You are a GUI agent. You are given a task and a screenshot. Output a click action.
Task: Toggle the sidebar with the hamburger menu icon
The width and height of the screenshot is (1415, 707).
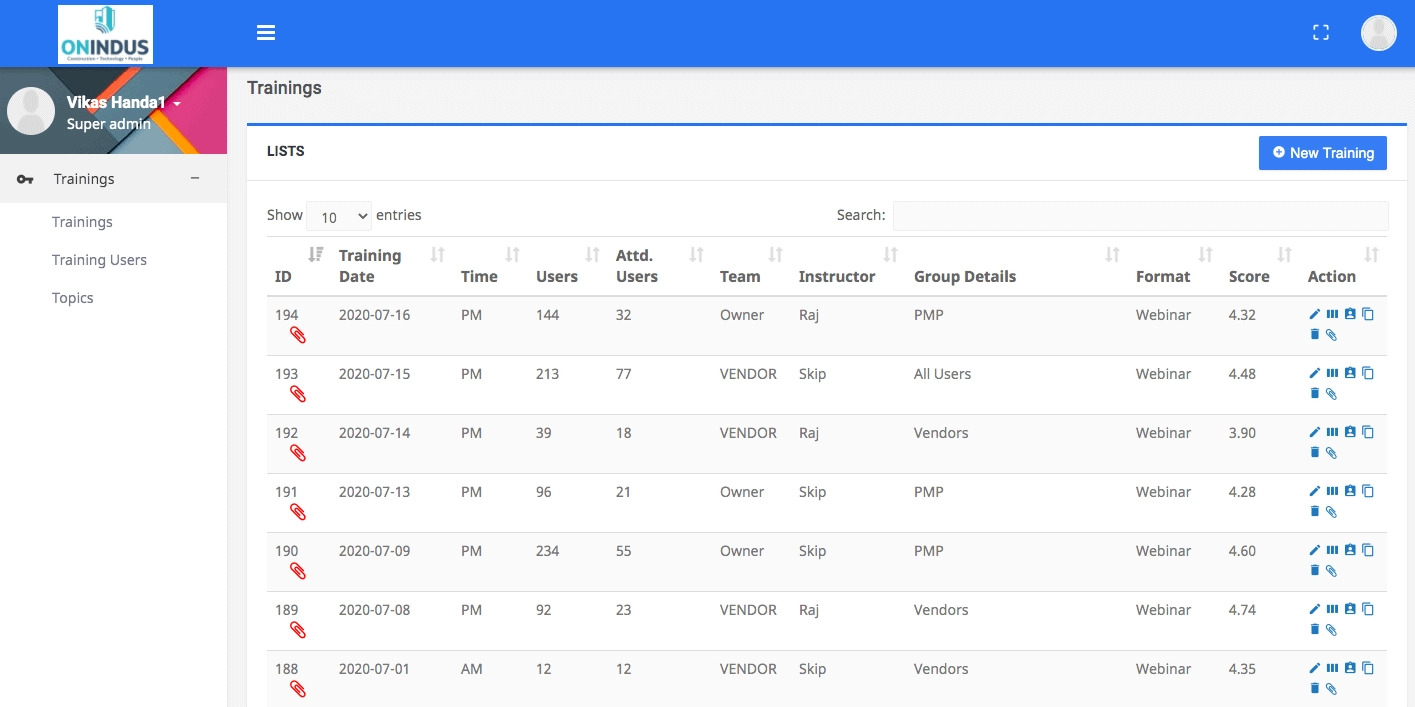point(266,33)
